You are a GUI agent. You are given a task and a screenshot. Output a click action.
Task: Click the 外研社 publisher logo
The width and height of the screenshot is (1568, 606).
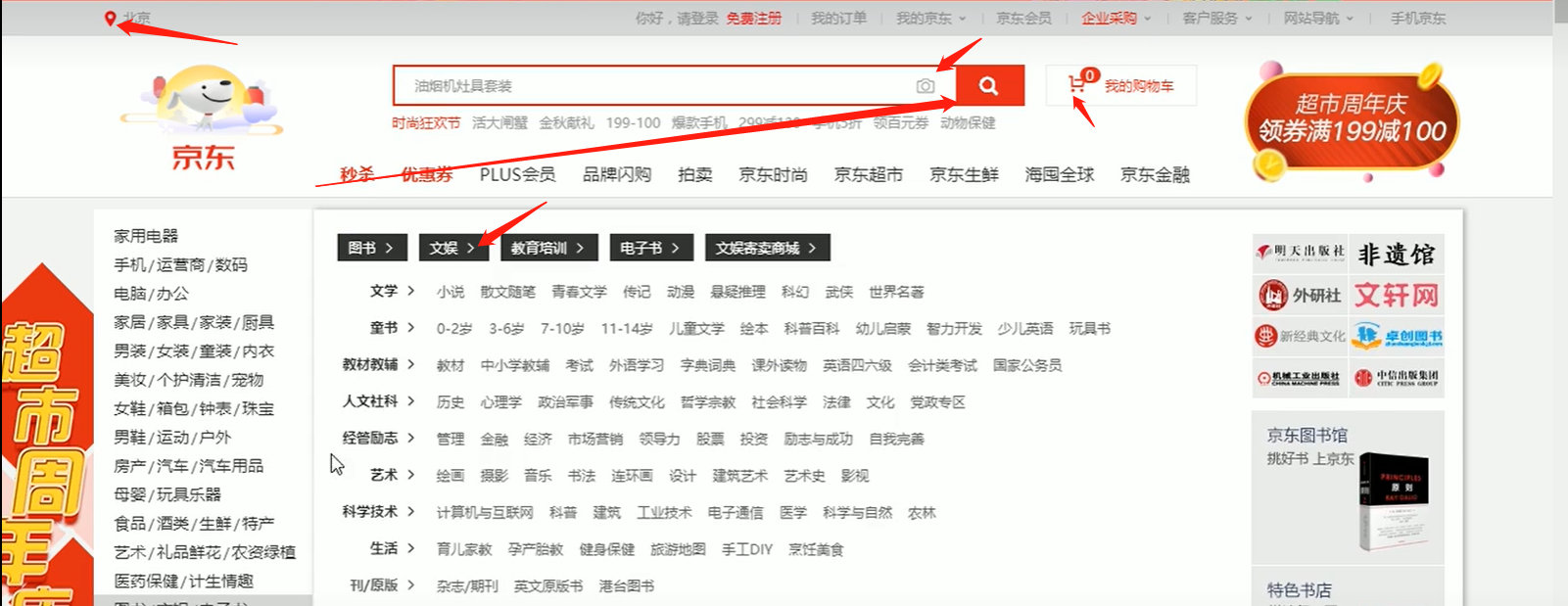point(1300,295)
